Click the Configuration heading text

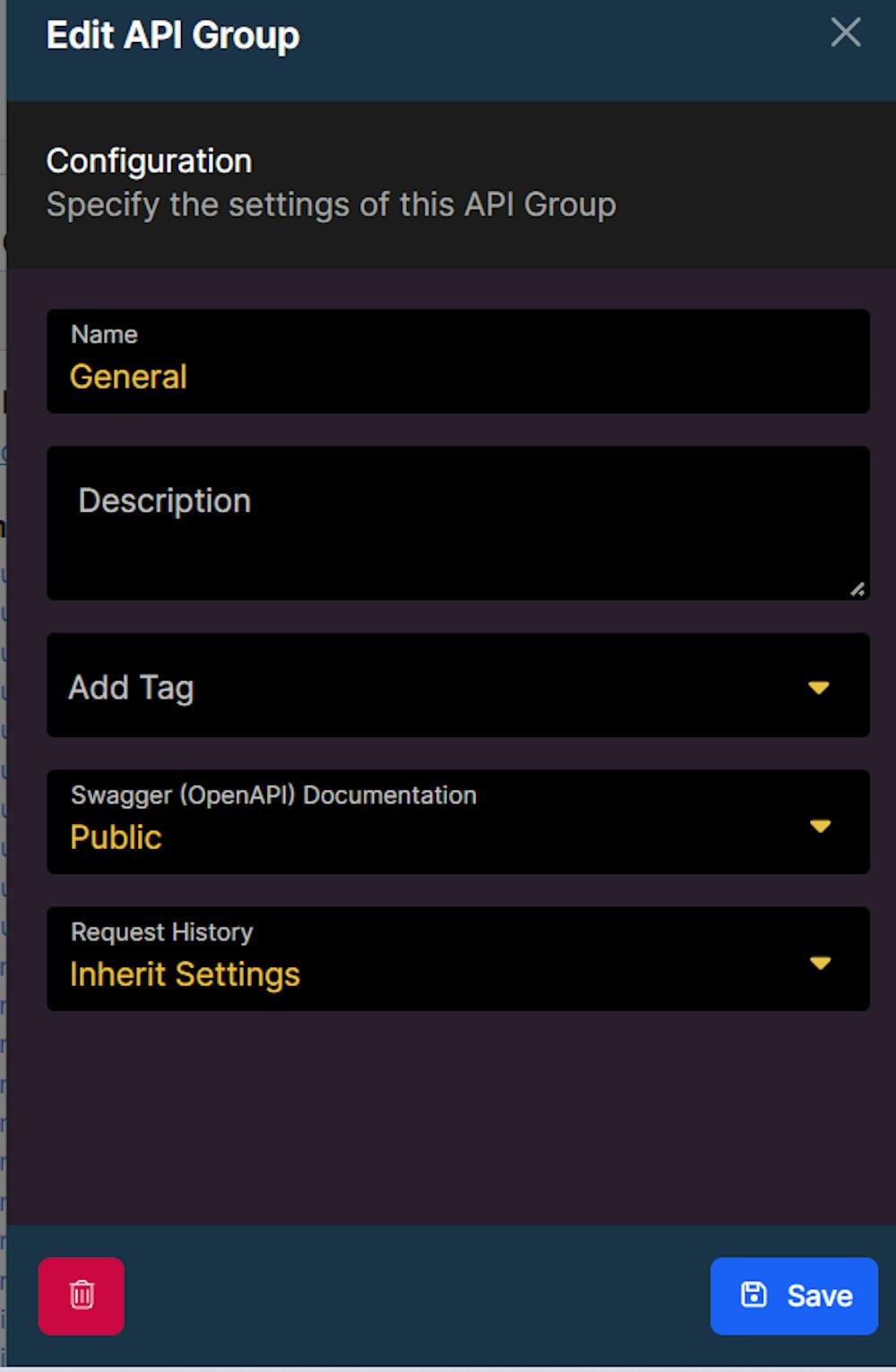coord(149,161)
